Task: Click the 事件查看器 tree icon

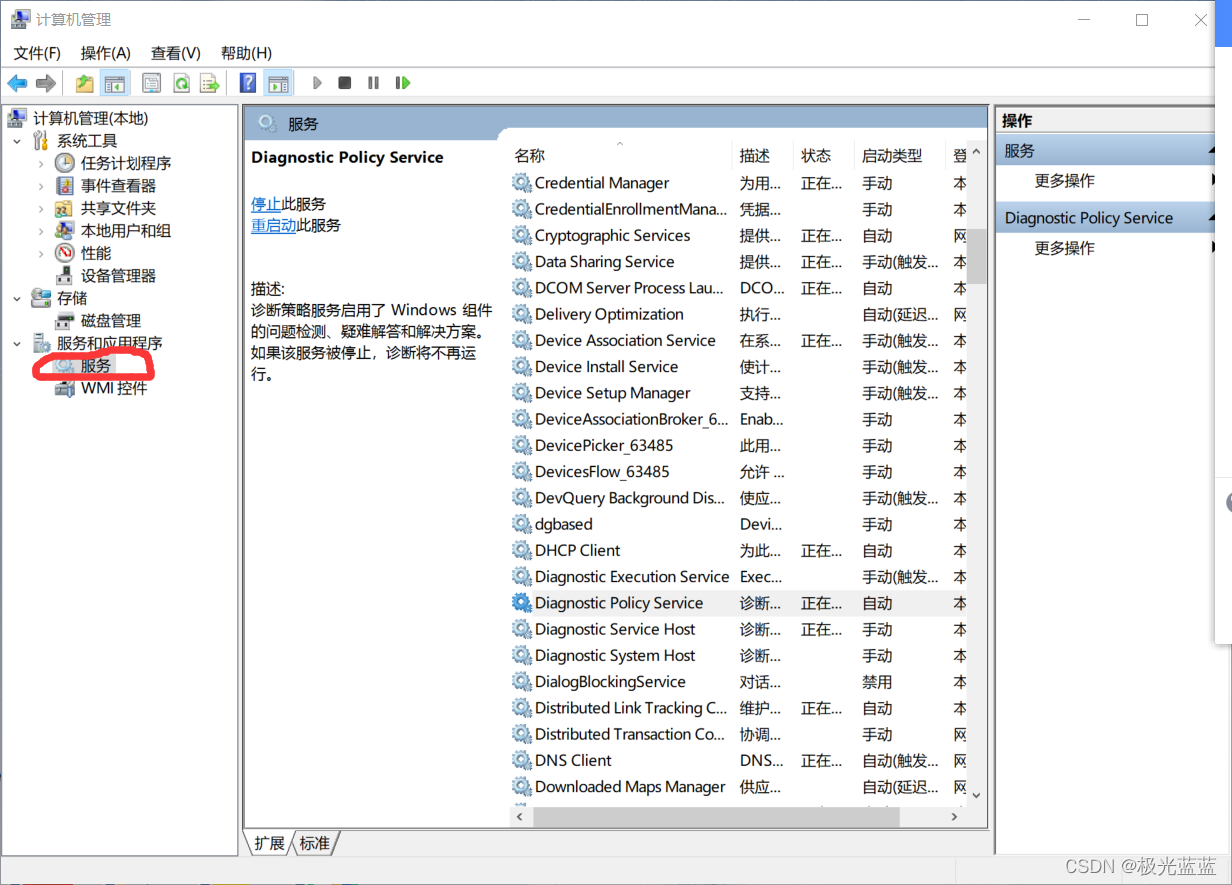Action: click(65, 186)
